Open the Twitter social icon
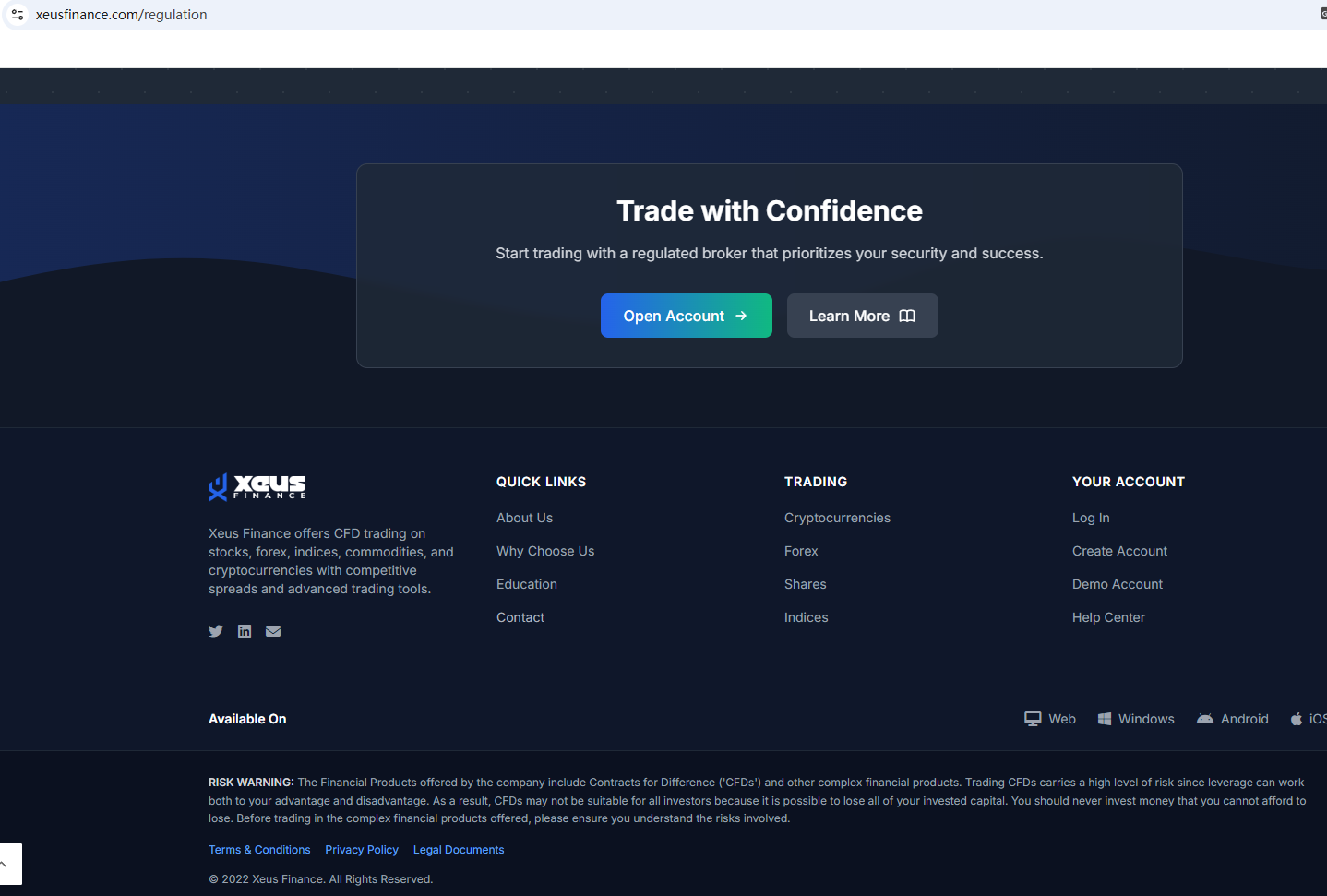 point(216,631)
